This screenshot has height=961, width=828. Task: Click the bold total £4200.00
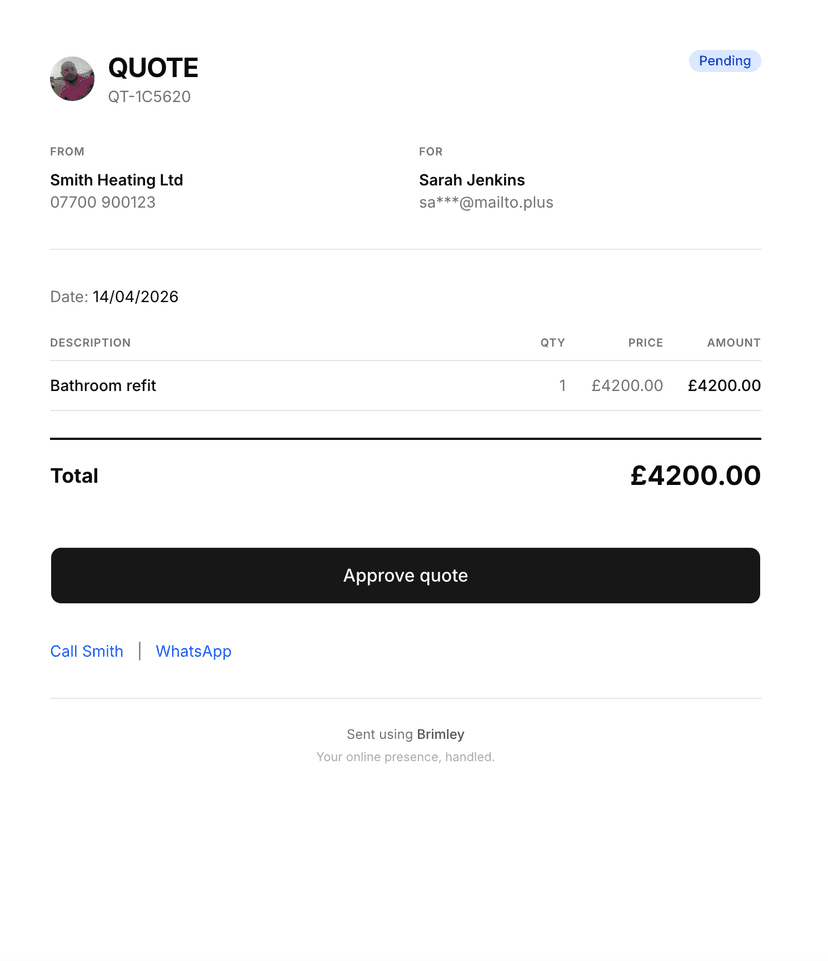point(695,476)
